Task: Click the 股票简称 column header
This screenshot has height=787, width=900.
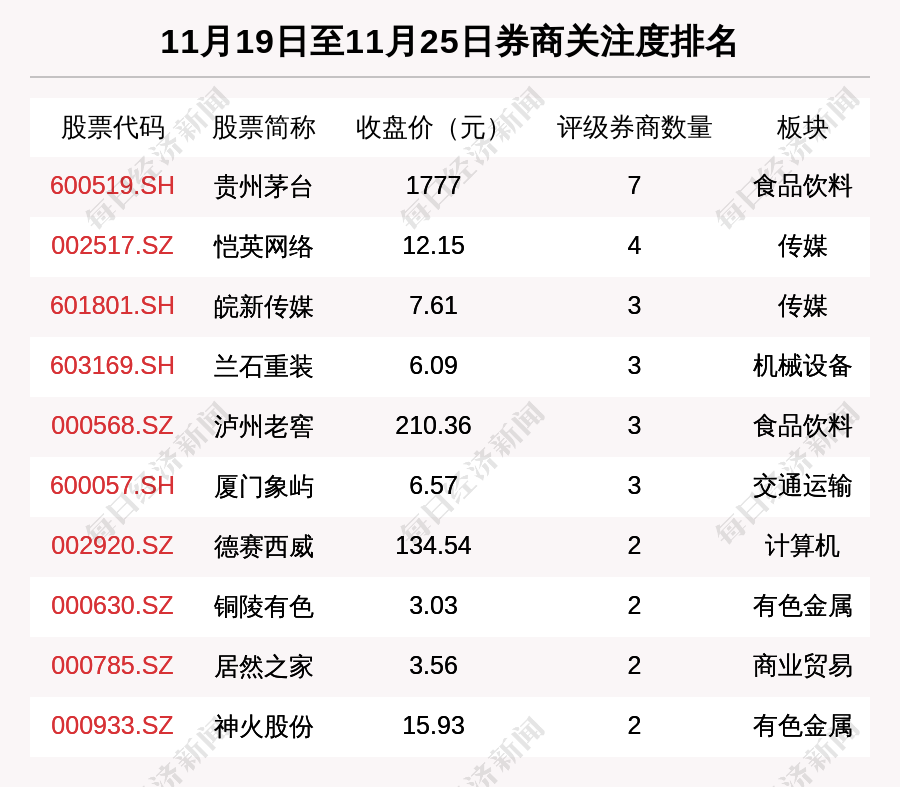Action: click(263, 127)
